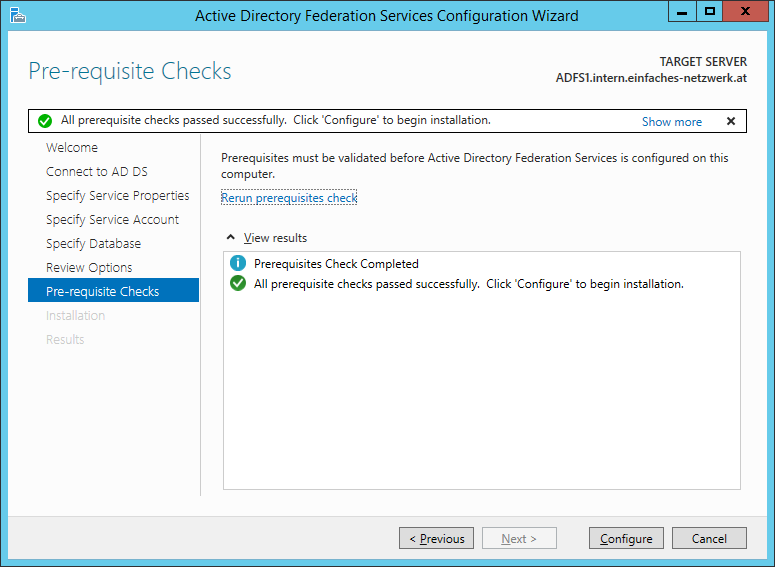Click 'All prerequisite checks passed' row in results
This screenshot has height=567, width=775.
[x=469, y=284]
